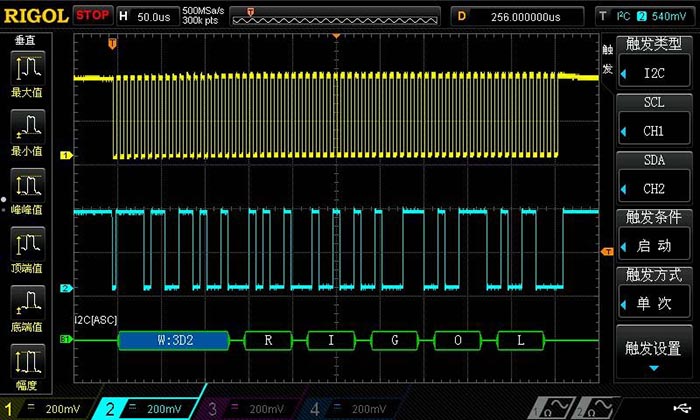Select the 最小值 (minimum) measurement icon
Viewport: 700px width, 420px height.
tap(26, 127)
